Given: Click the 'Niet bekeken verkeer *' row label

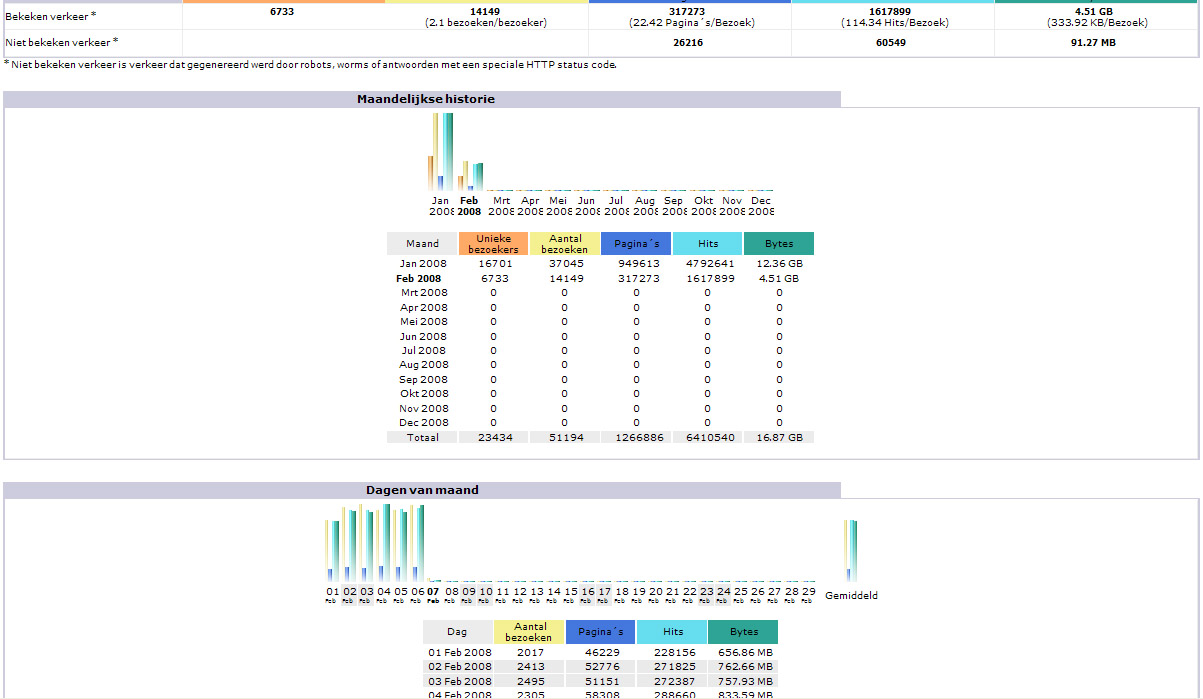Looking at the screenshot, I should click(62, 42).
